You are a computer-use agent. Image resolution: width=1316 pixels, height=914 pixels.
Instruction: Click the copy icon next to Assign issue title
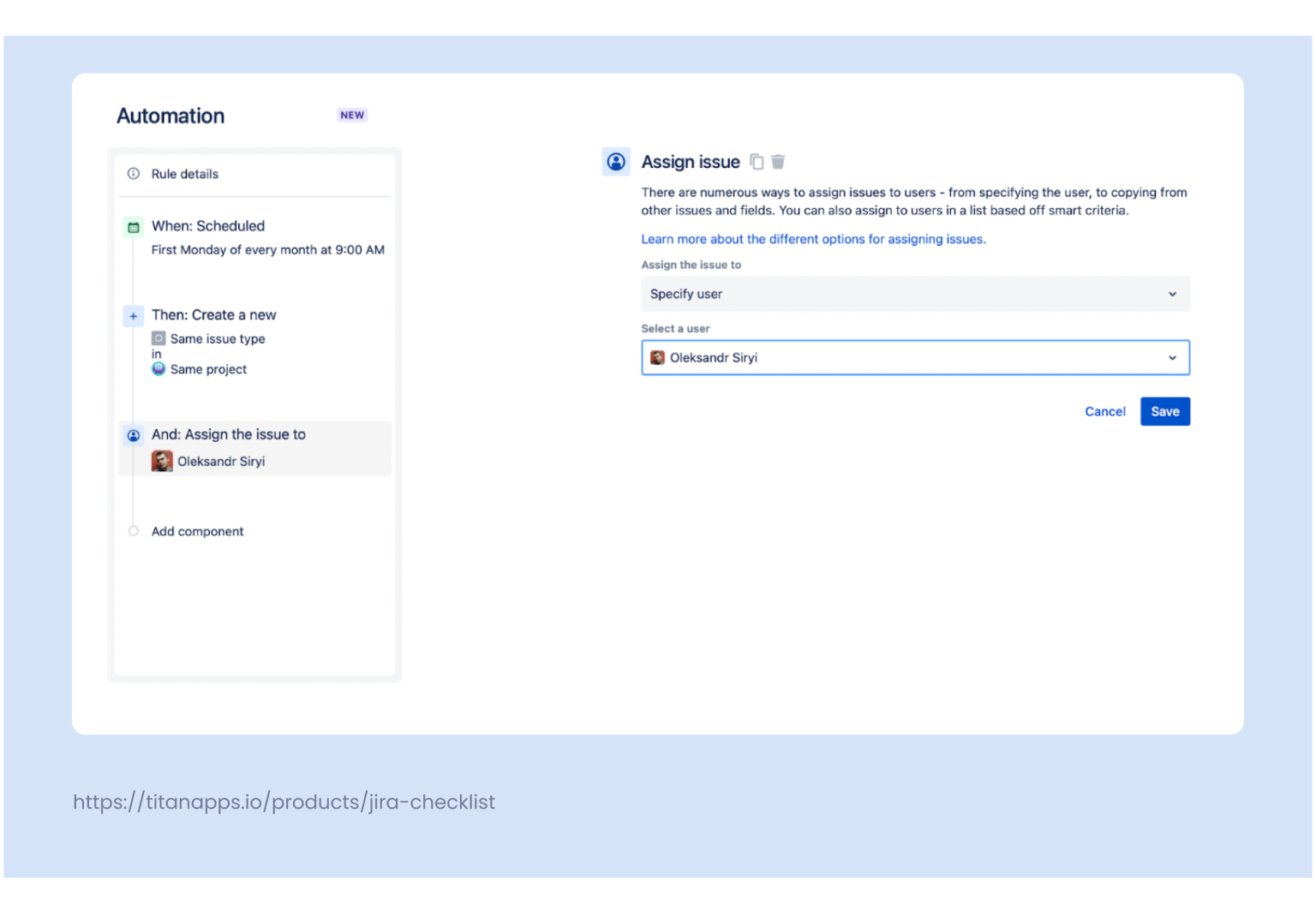[x=757, y=161]
